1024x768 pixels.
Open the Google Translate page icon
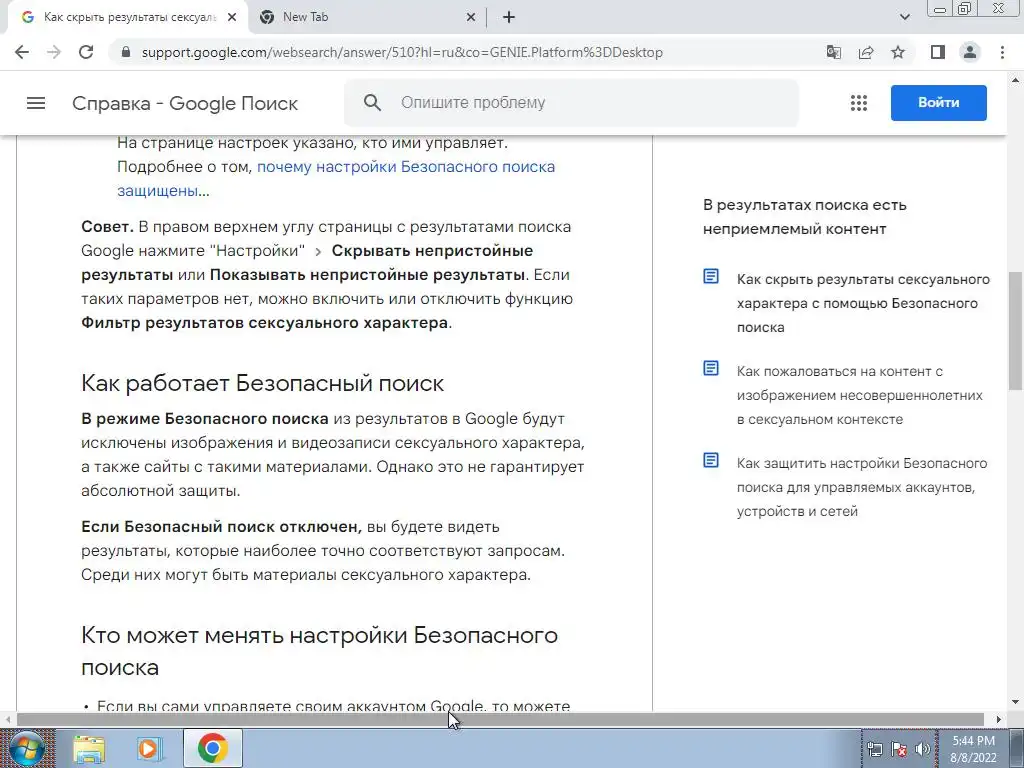(x=834, y=52)
